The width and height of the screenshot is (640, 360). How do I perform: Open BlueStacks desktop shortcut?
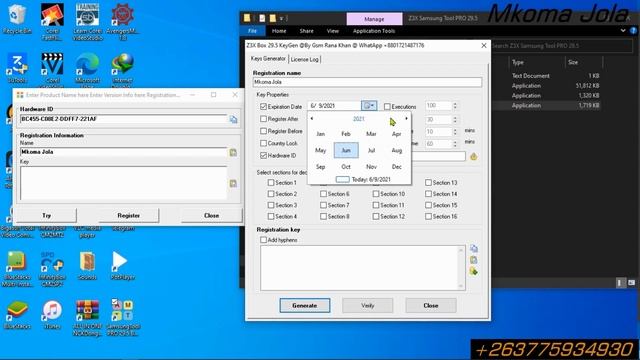pos(17,315)
